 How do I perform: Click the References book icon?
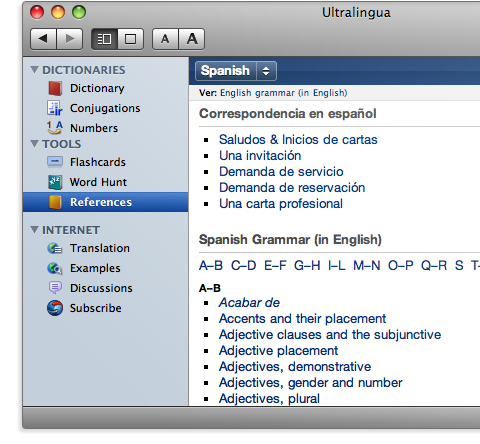point(55,202)
